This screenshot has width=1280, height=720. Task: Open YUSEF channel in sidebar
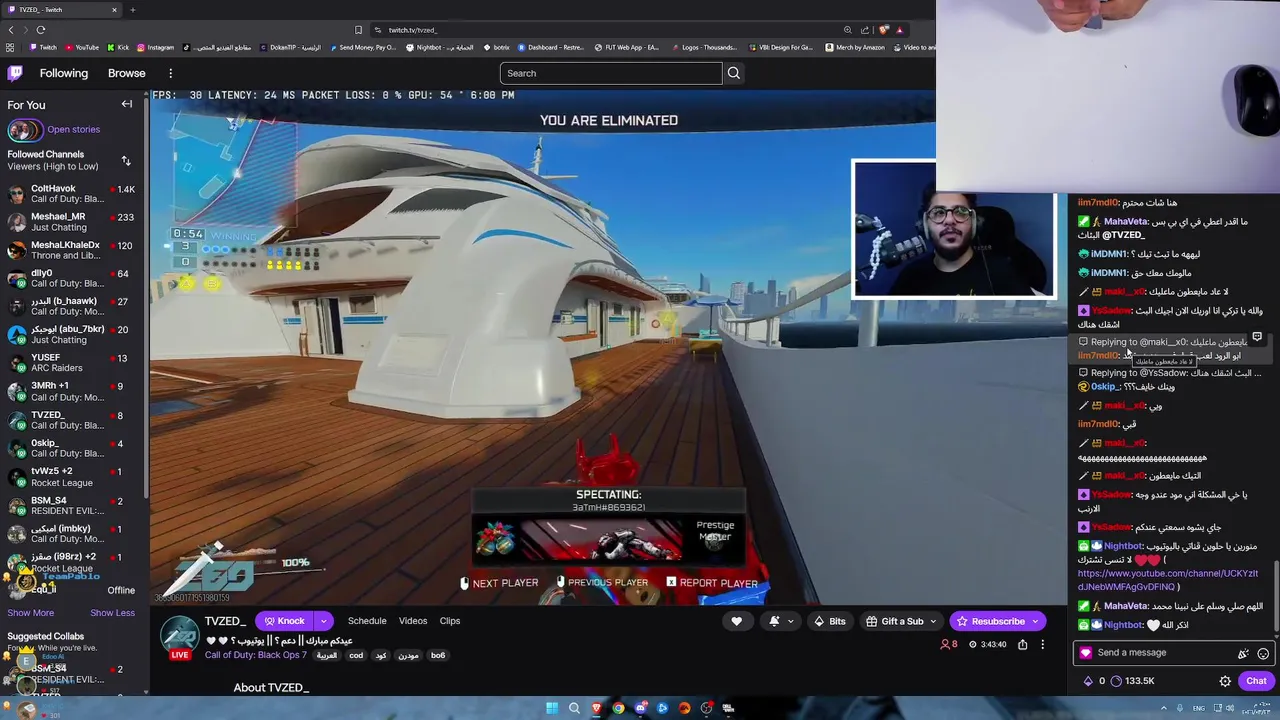72,363
